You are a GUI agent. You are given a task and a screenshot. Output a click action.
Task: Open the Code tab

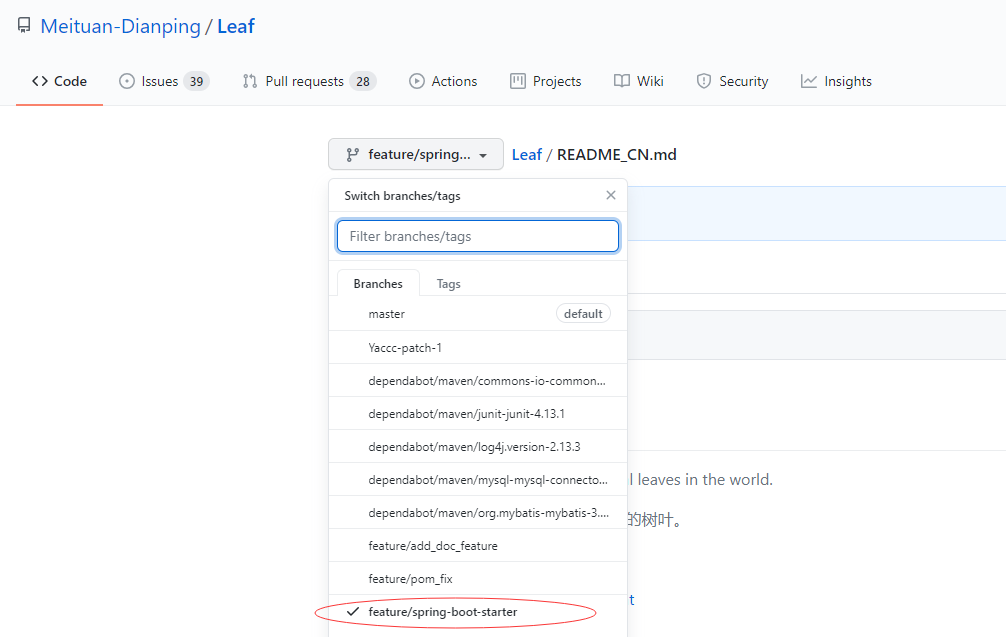[x=59, y=81]
